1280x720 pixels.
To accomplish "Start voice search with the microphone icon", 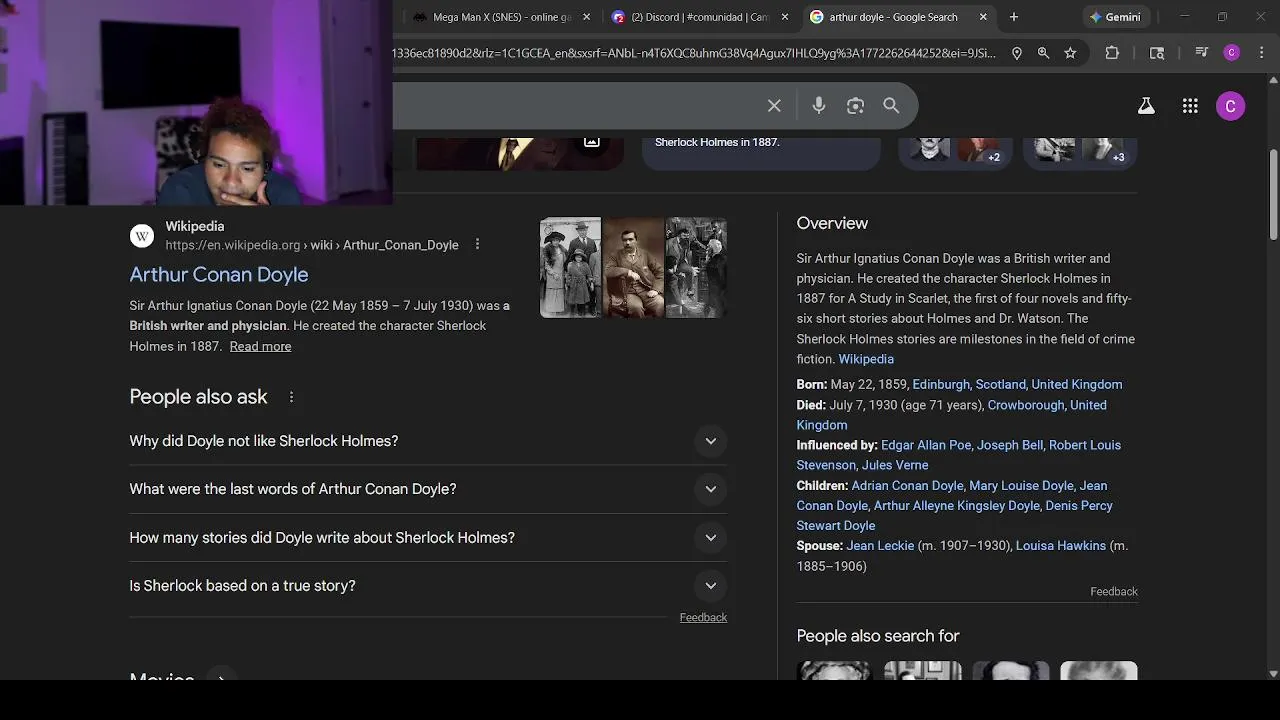I will [x=819, y=106].
